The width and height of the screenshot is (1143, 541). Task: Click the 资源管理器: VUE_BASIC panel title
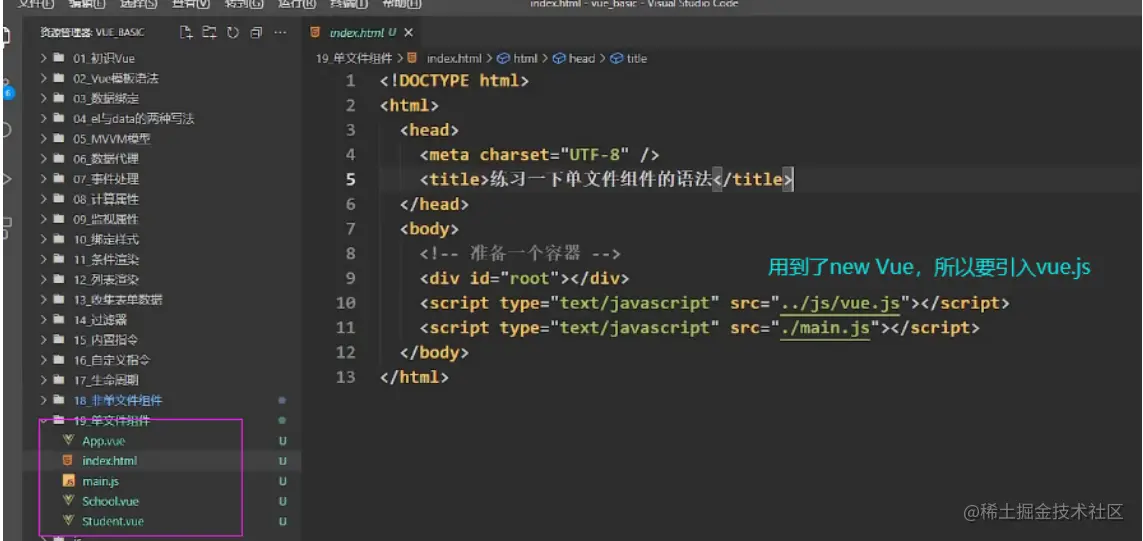pos(92,33)
